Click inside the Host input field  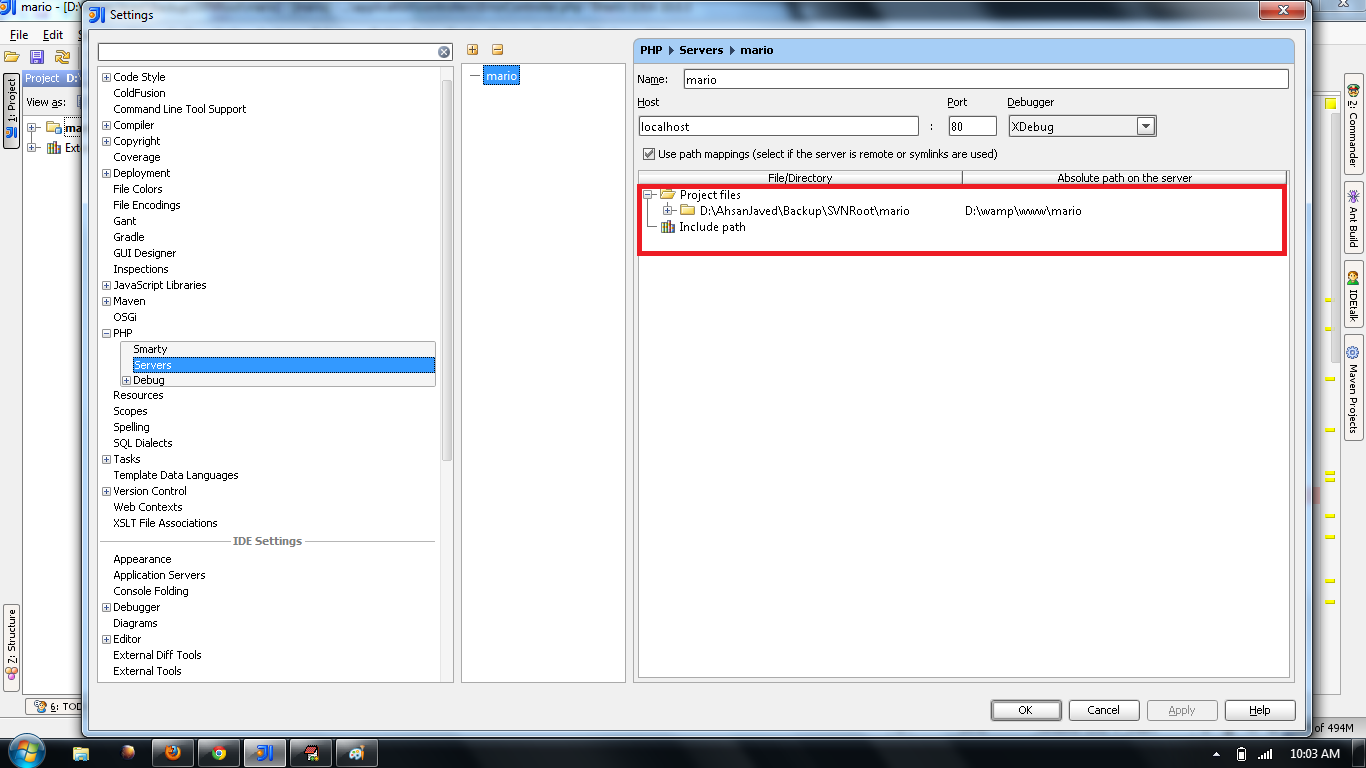[780, 125]
